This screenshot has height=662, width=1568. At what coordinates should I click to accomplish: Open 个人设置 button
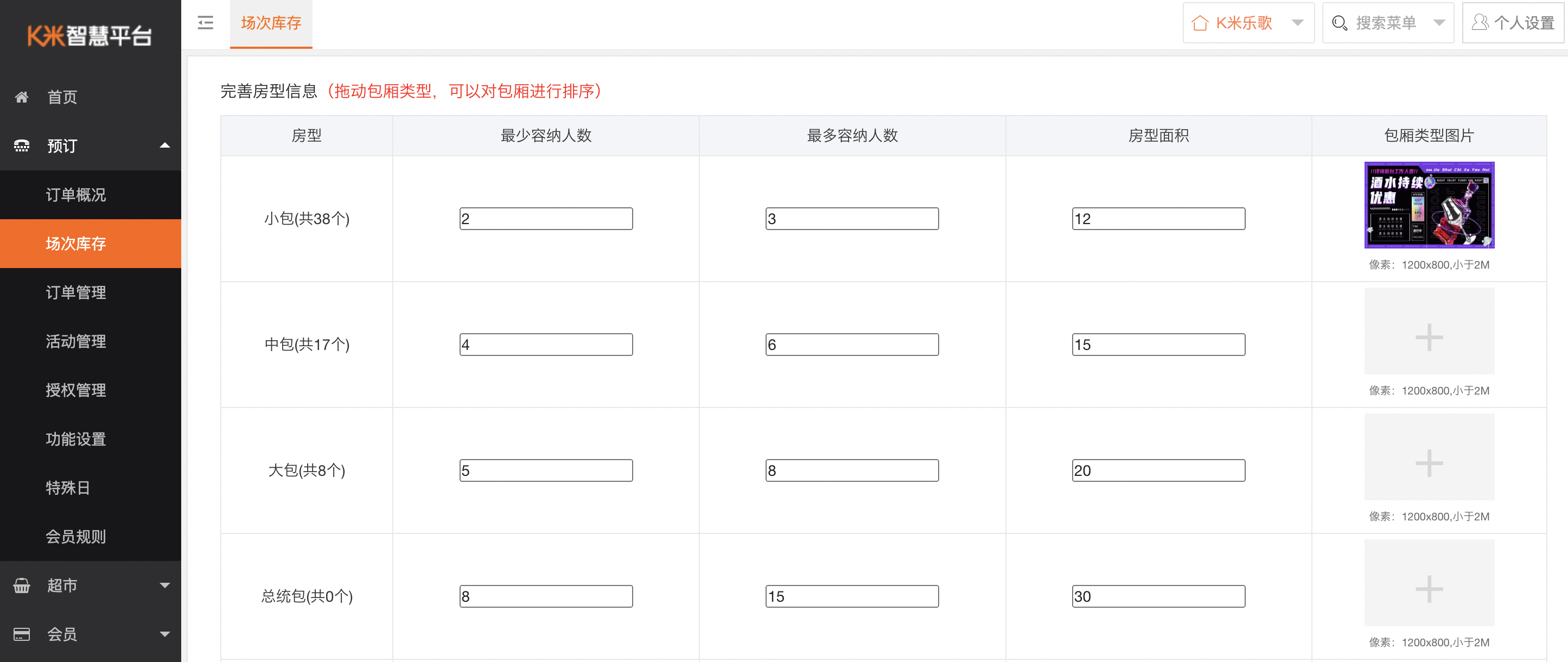(x=1513, y=23)
